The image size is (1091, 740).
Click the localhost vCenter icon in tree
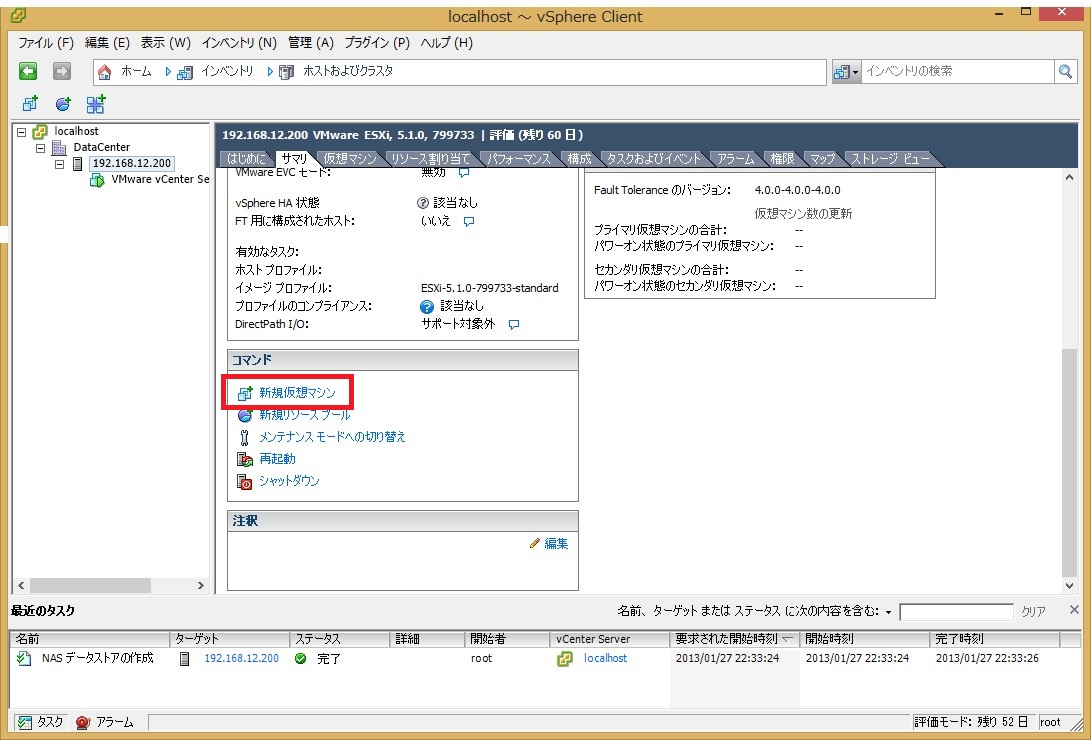(40, 131)
